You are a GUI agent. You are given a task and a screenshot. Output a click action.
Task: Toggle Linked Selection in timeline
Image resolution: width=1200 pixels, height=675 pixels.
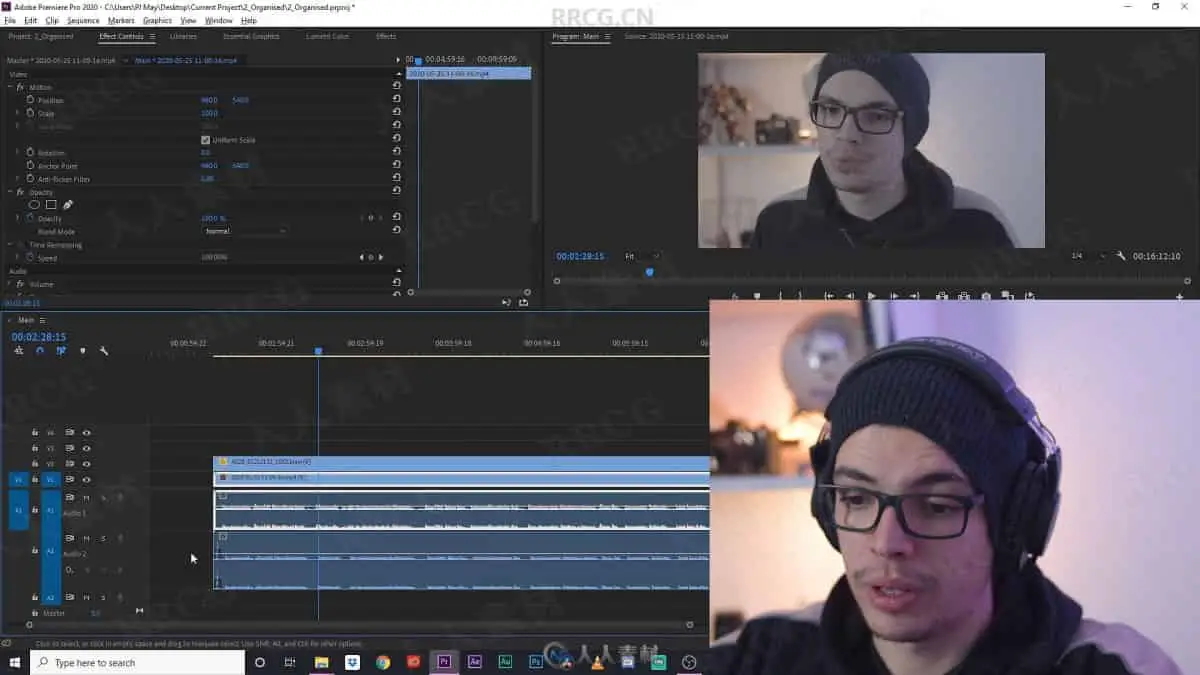[x=61, y=351]
